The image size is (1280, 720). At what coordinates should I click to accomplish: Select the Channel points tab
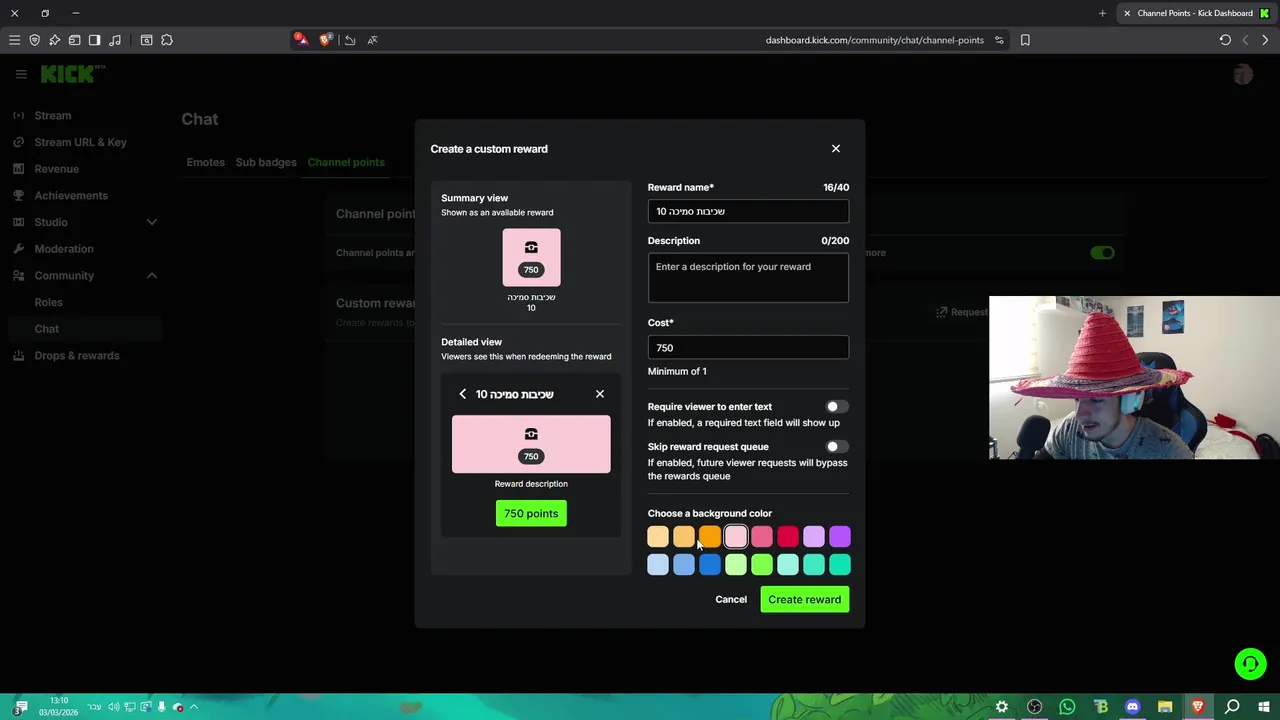coord(346,162)
